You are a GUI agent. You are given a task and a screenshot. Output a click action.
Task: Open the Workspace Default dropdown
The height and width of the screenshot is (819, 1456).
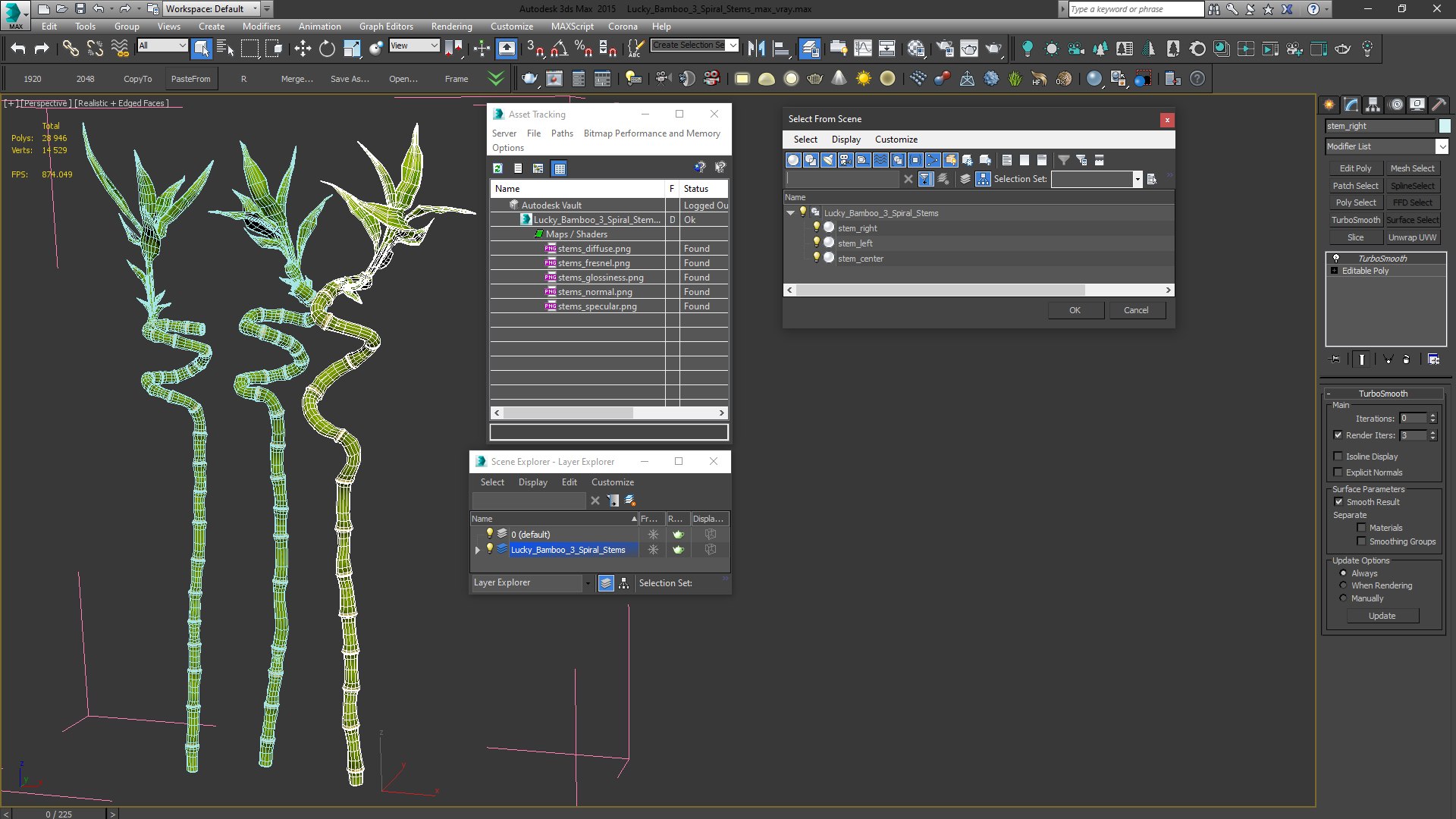pyautogui.click(x=255, y=9)
